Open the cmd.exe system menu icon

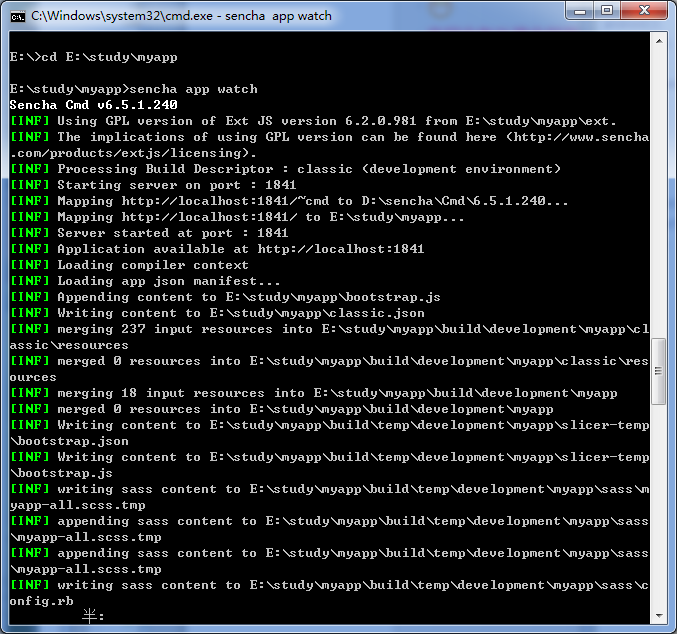pyautogui.click(x=18, y=17)
